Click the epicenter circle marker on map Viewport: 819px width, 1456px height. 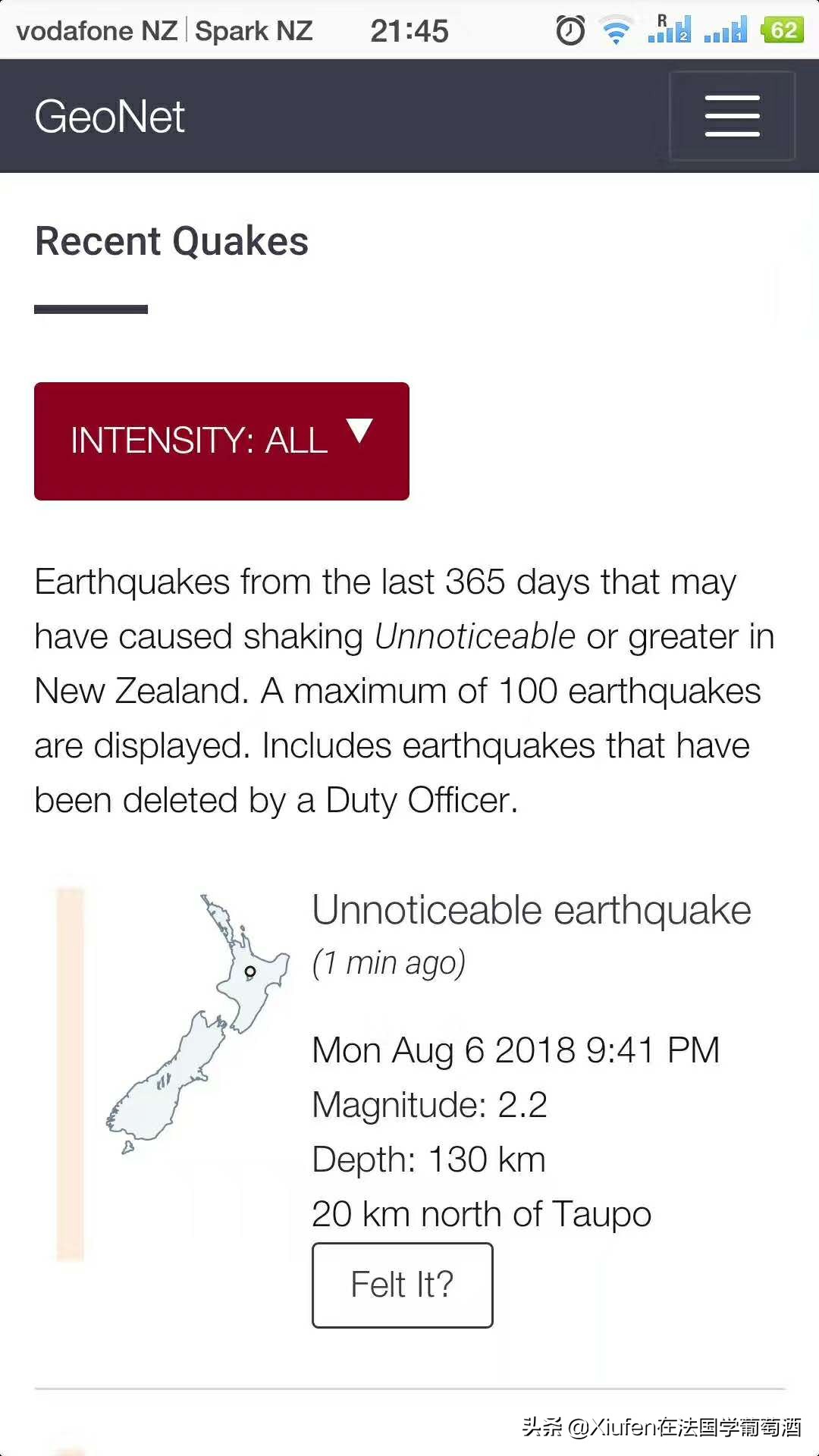click(x=250, y=971)
